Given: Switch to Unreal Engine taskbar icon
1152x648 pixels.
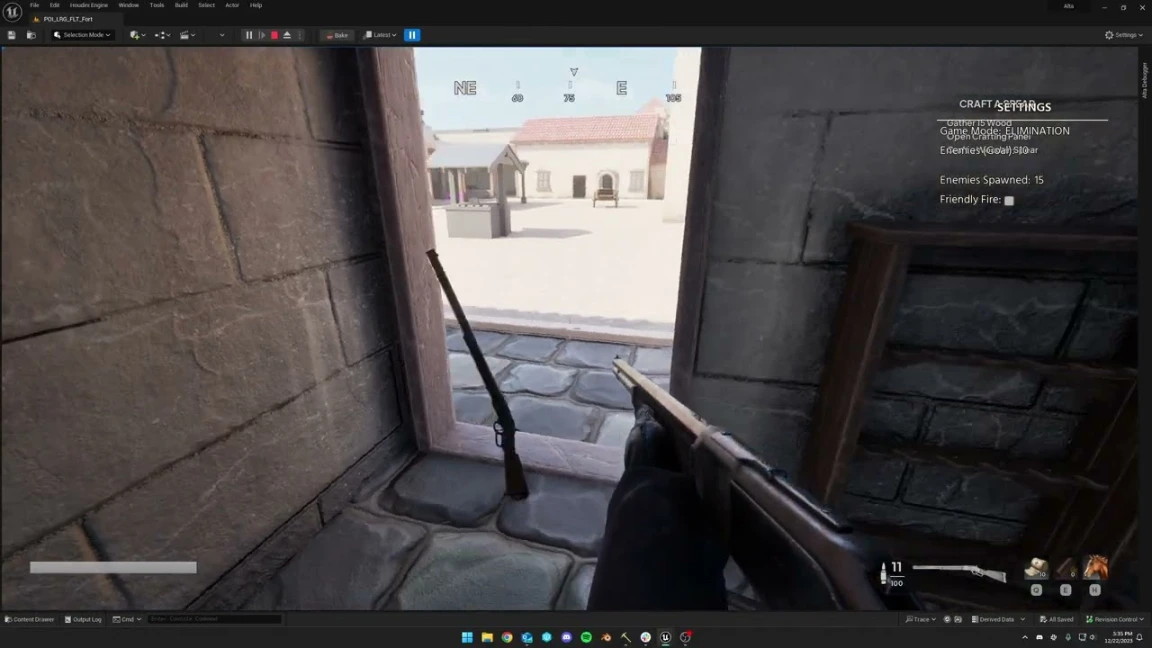Looking at the screenshot, I should [665, 637].
